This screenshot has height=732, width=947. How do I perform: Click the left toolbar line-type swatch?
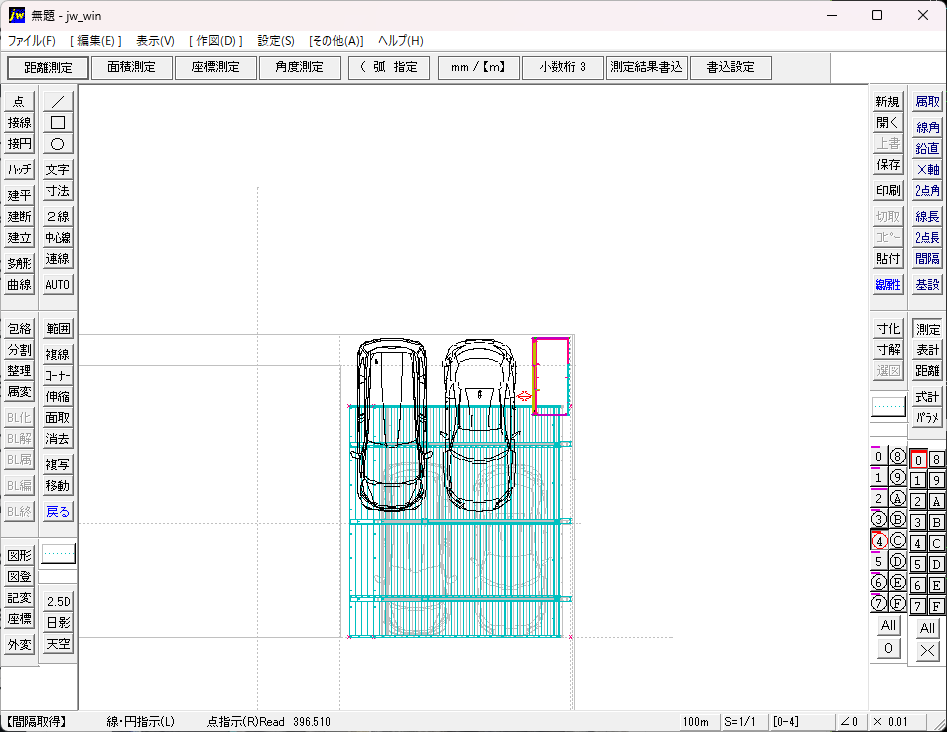(59, 553)
